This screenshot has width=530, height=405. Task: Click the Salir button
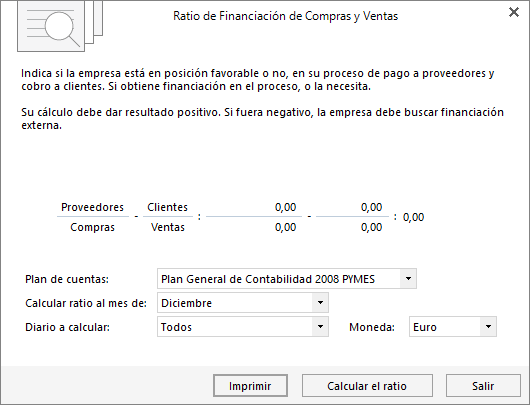pos(483,386)
